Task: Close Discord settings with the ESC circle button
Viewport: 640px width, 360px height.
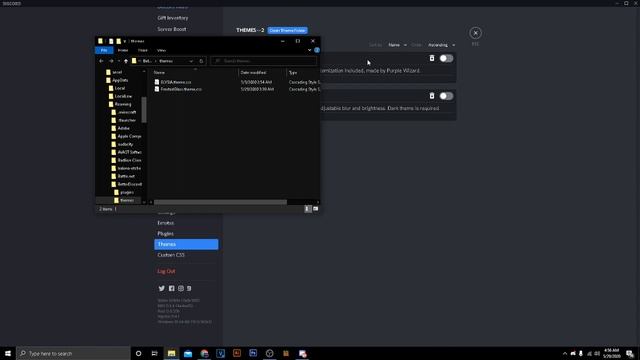Action: tap(475, 33)
